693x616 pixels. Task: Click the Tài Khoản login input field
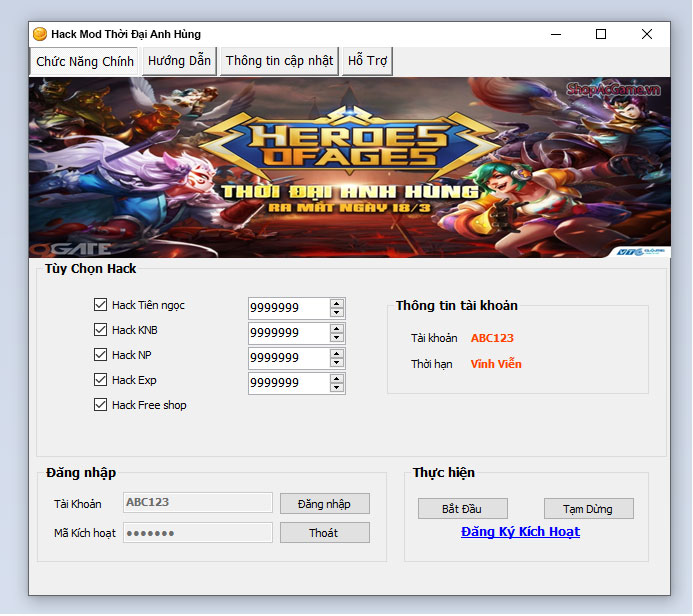[198, 502]
